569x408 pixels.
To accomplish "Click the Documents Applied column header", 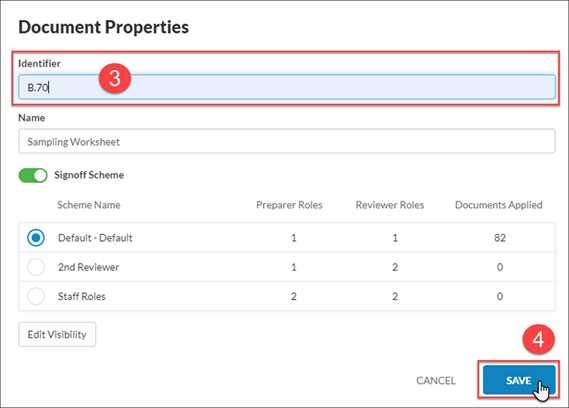I will 499,205.
